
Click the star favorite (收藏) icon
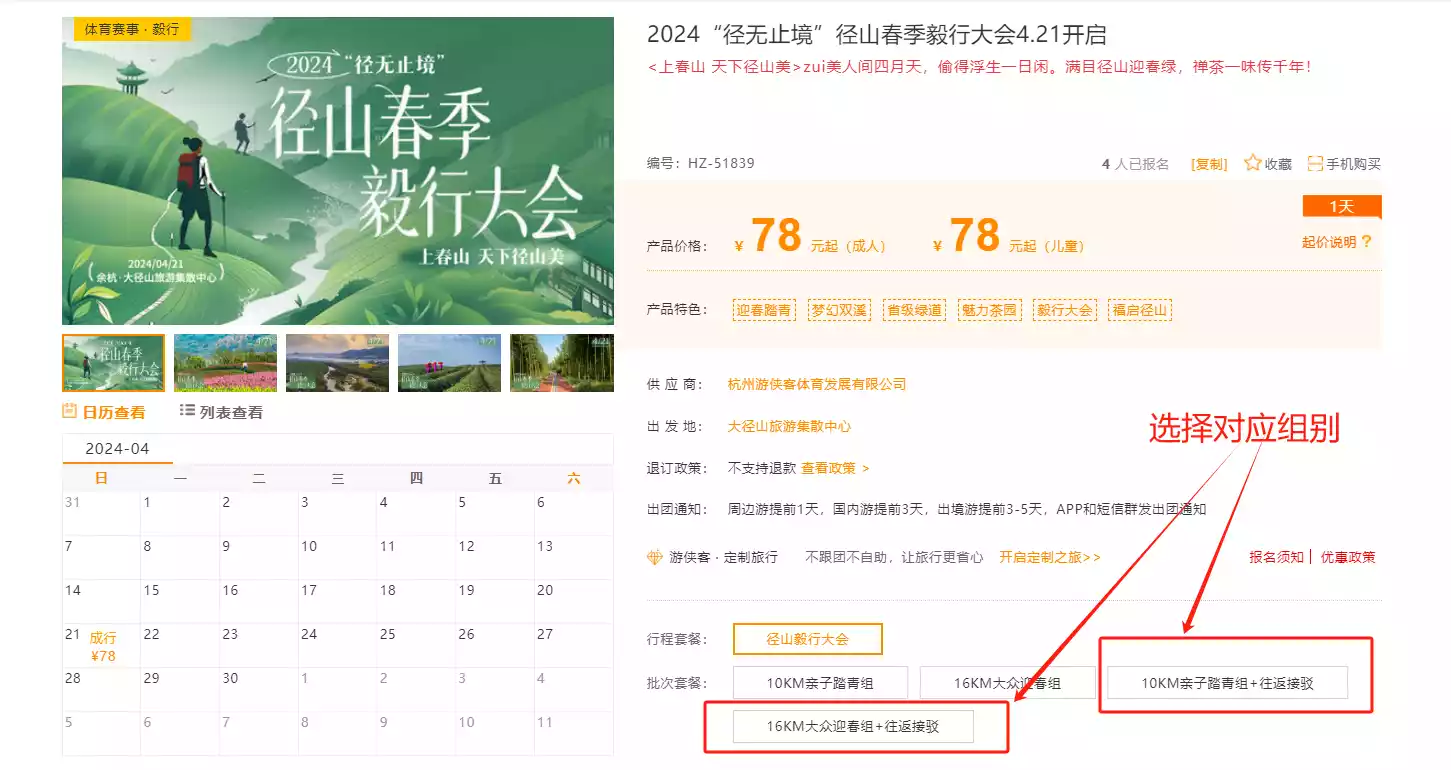[1252, 163]
